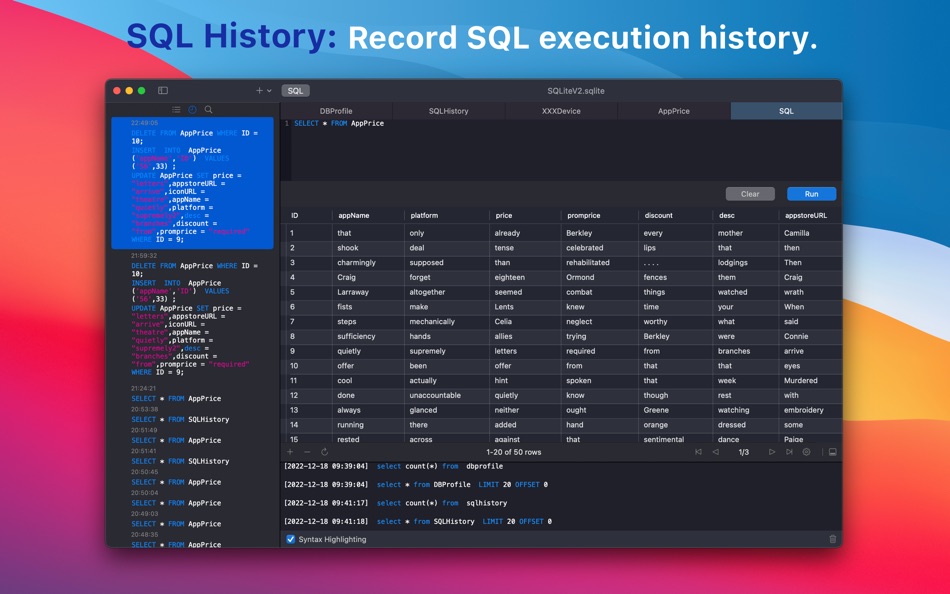Screen dimensions: 950x594
Task: Expand the plus button dropdown in the title bar
Action: pos(269,91)
